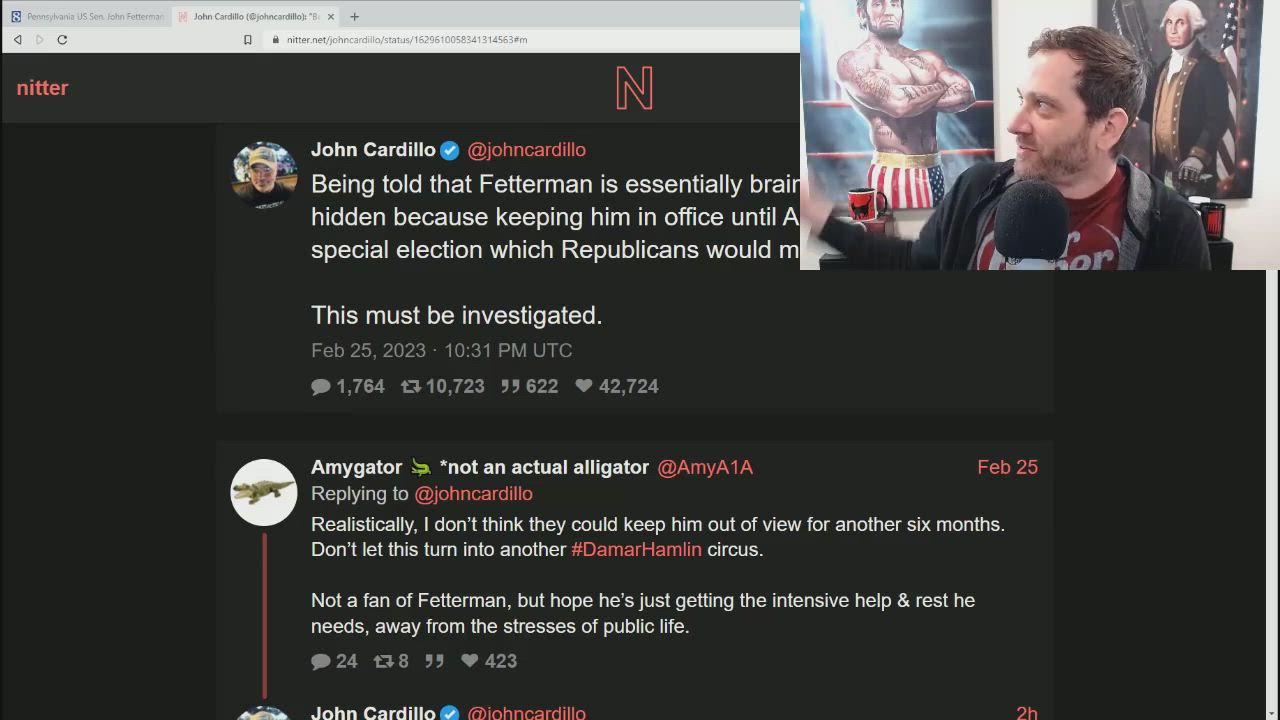1280x720 pixels.
Task: Reload the page with refresh icon
Action: 62,40
